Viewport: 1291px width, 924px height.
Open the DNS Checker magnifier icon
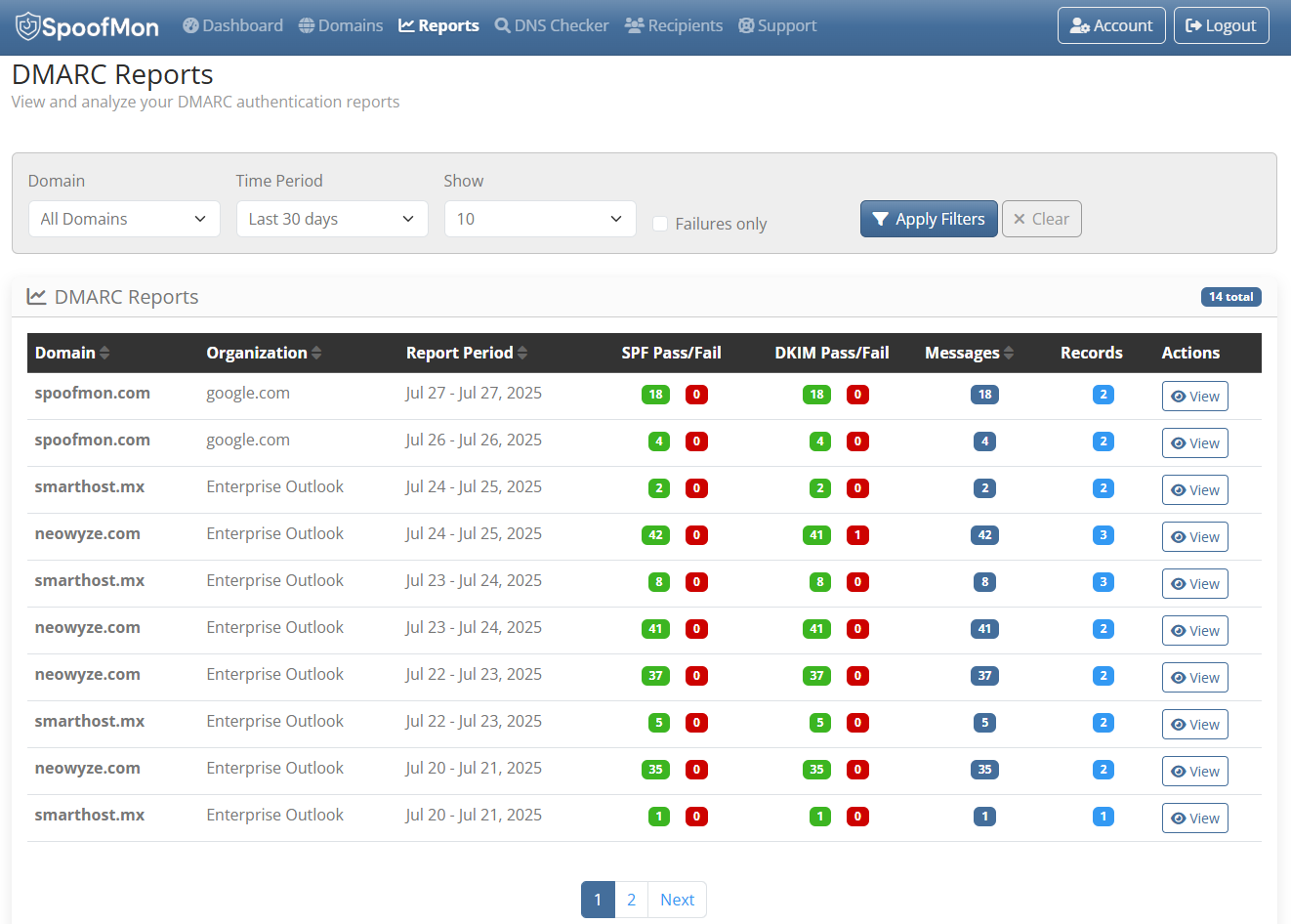[503, 25]
